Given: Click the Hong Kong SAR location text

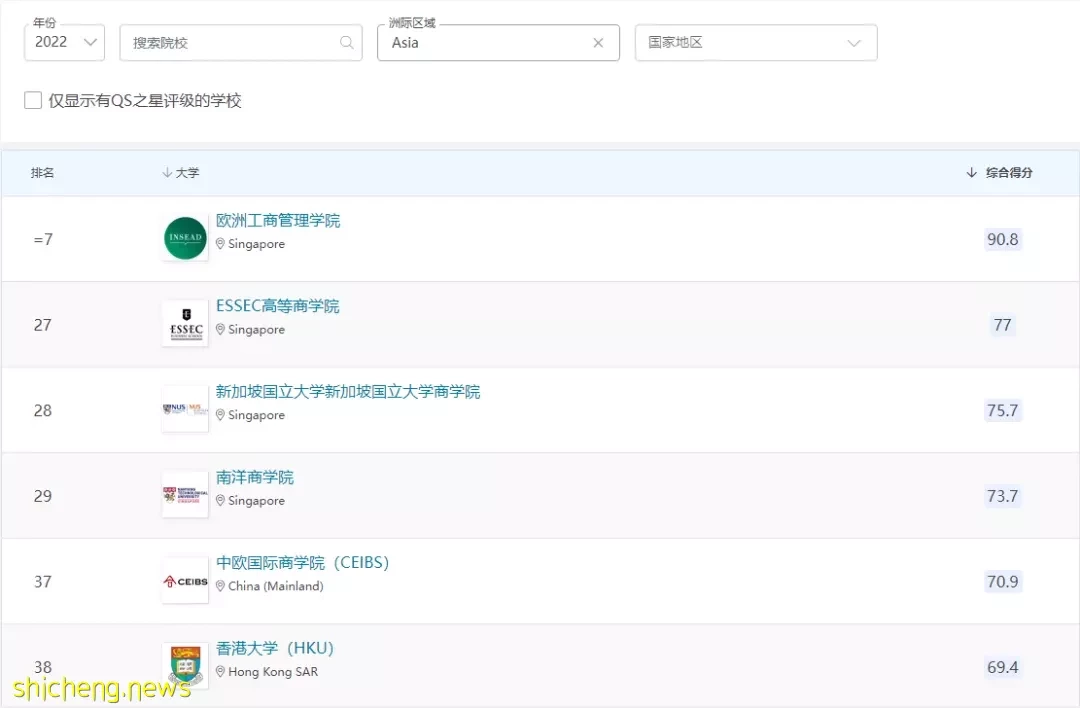Looking at the screenshot, I should [x=273, y=671].
